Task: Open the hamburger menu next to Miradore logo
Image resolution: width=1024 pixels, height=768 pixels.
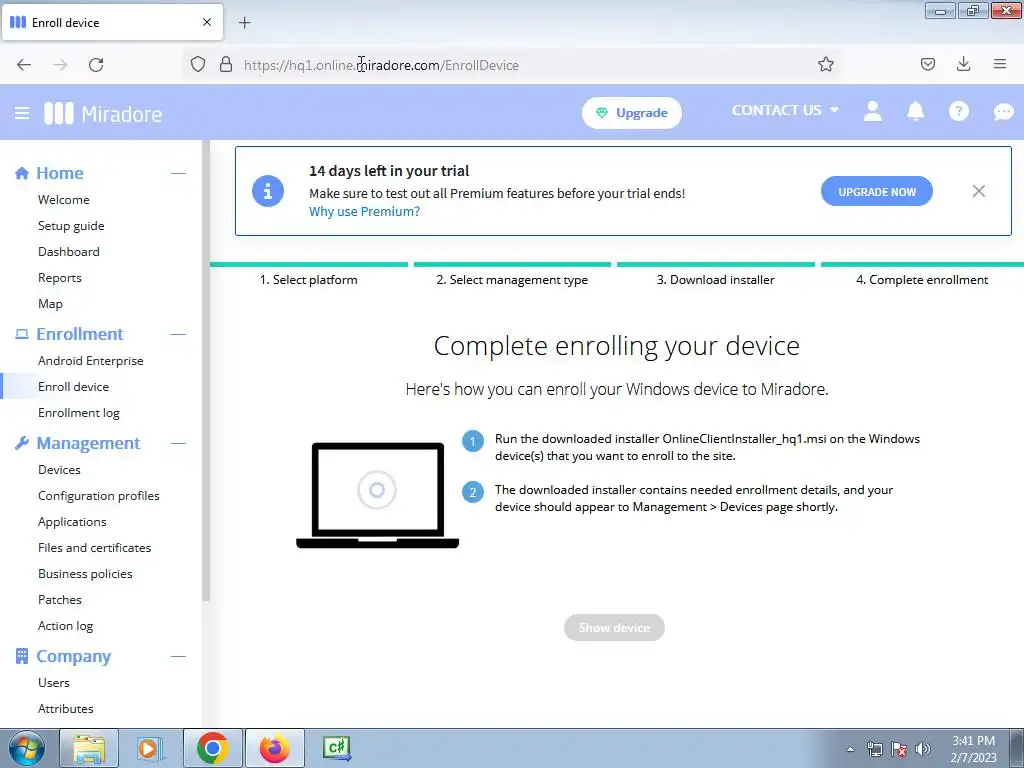Action: pyautogui.click(x=22, y=113)
